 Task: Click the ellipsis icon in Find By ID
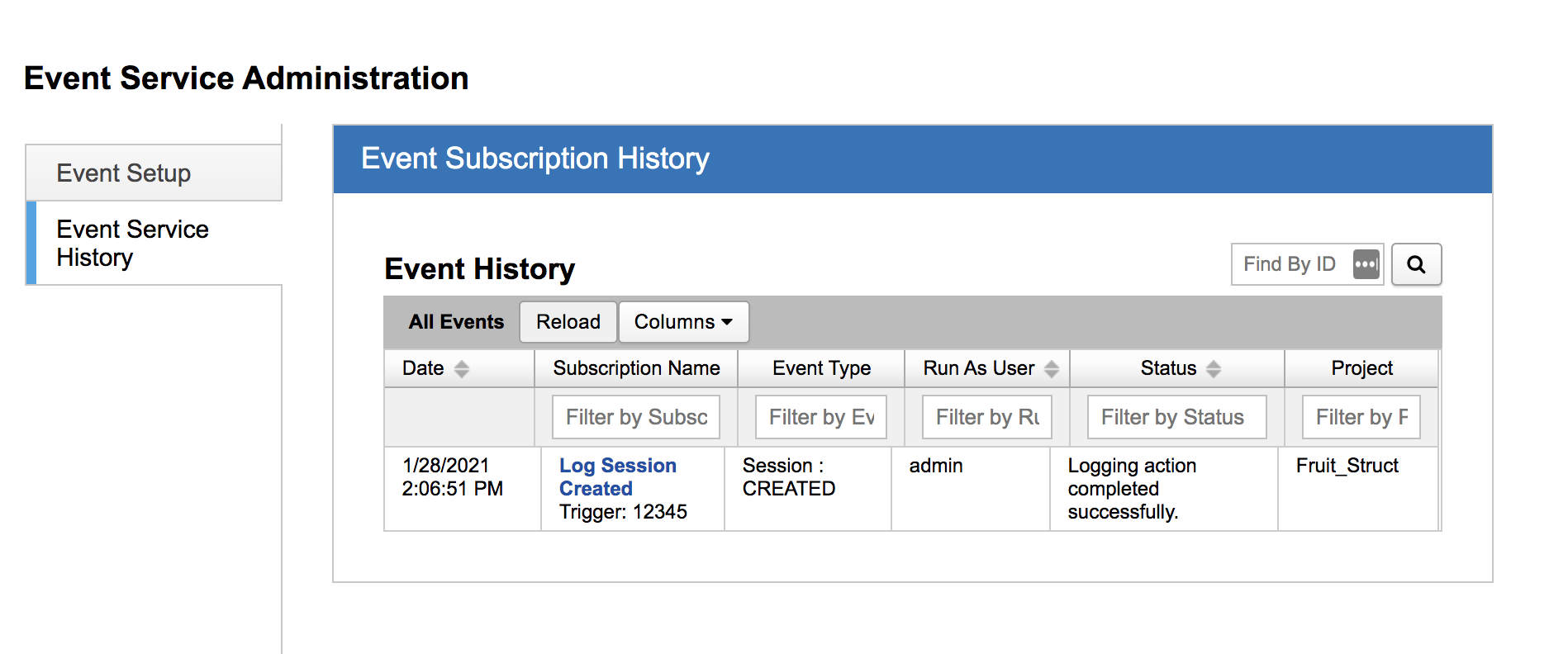pyautogui.click(x=1366, y=264)
